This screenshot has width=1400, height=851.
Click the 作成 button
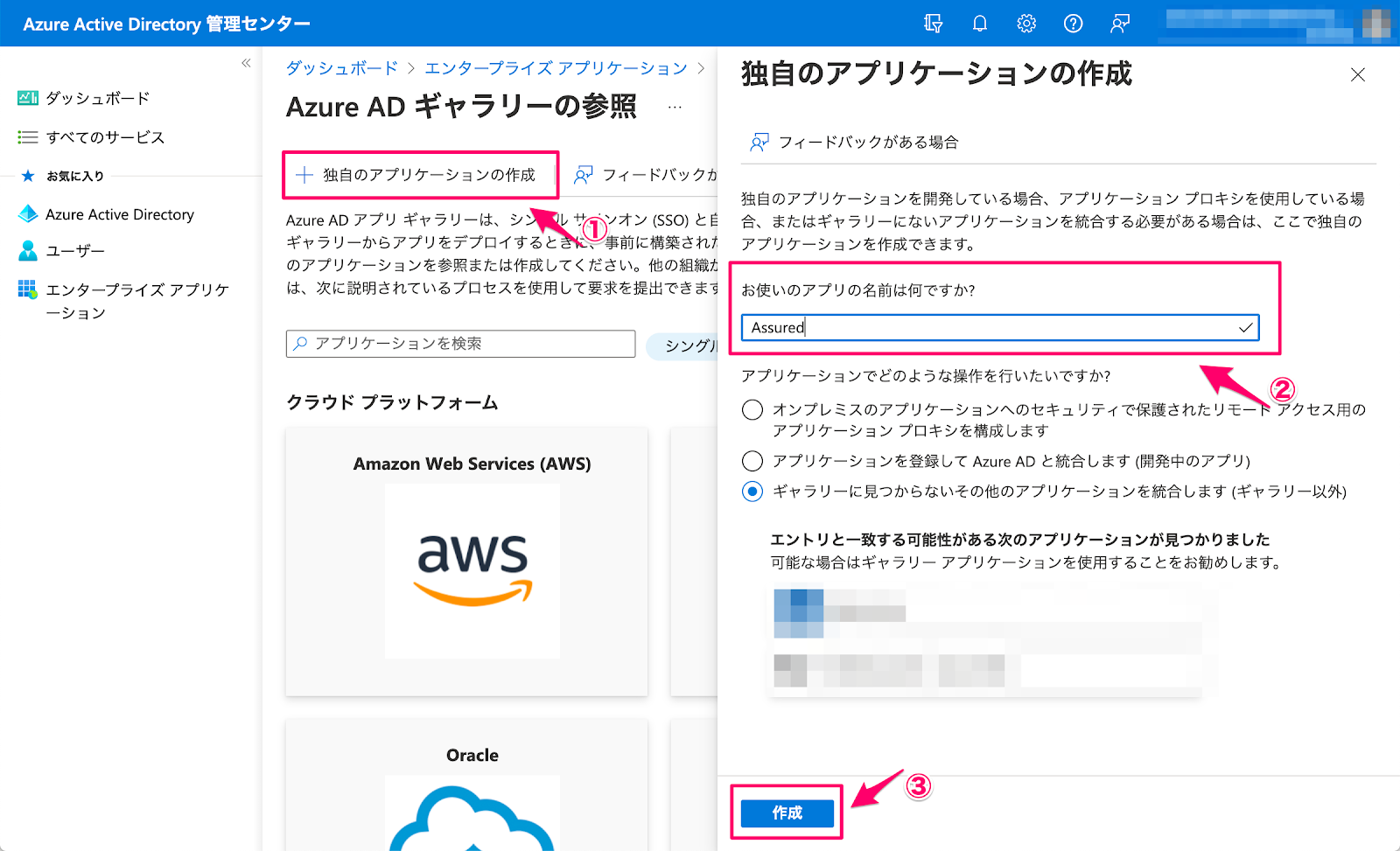(787, 813)
